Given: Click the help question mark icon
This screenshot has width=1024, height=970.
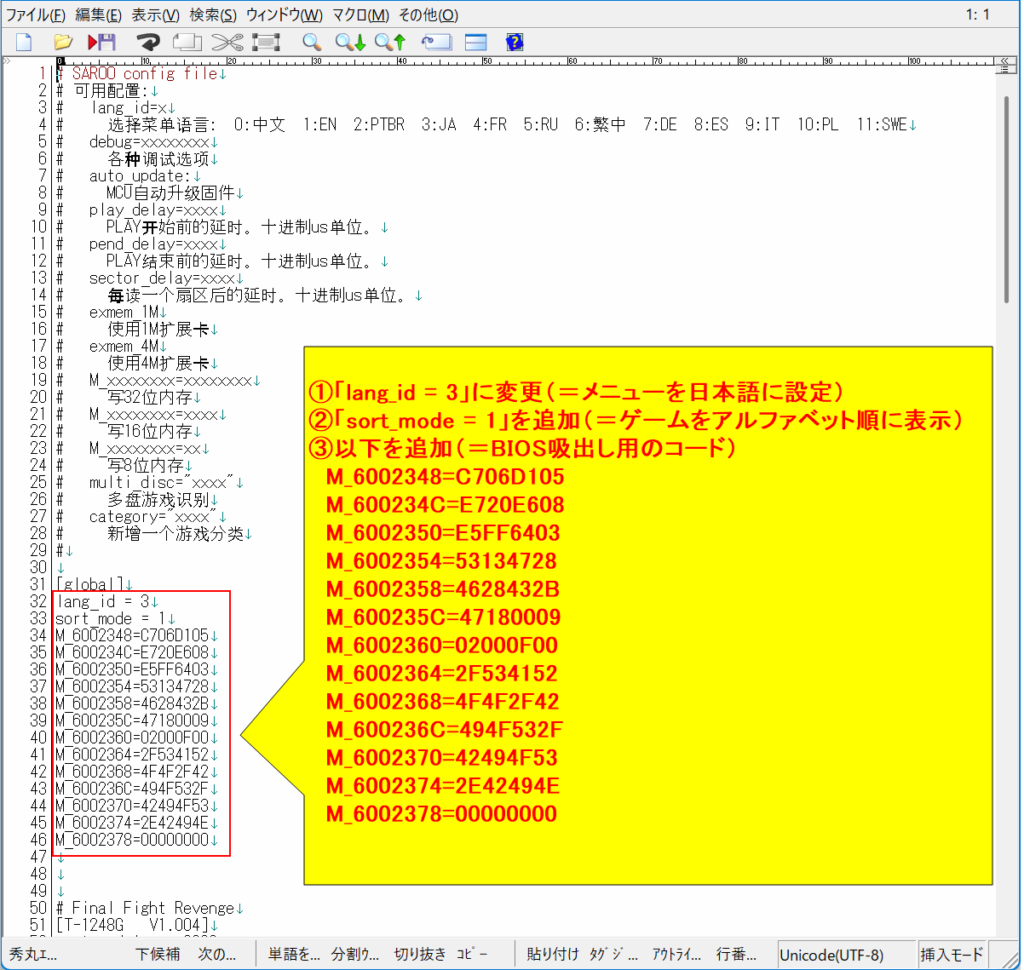Looking at the screenshot, I should pyautogui.click(x=515, y=42).
